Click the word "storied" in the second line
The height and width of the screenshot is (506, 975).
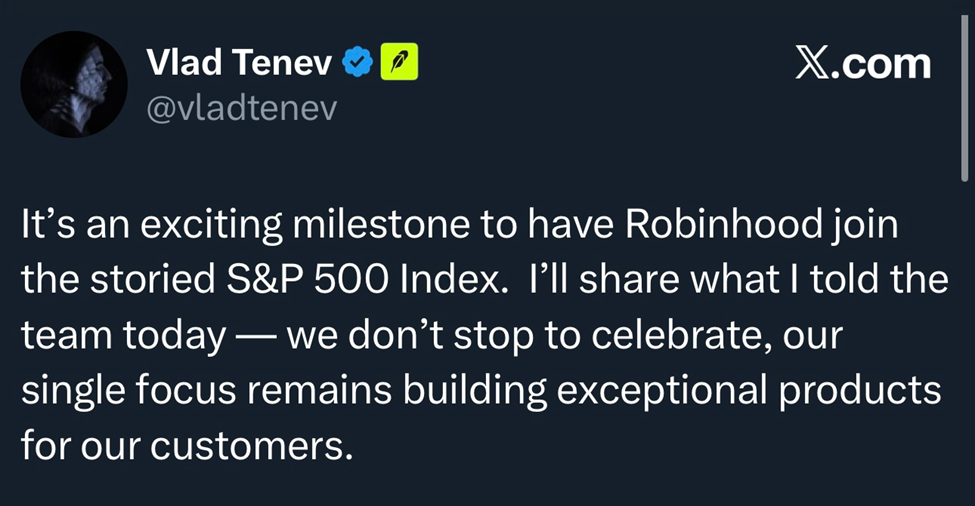tap(152, 280)
